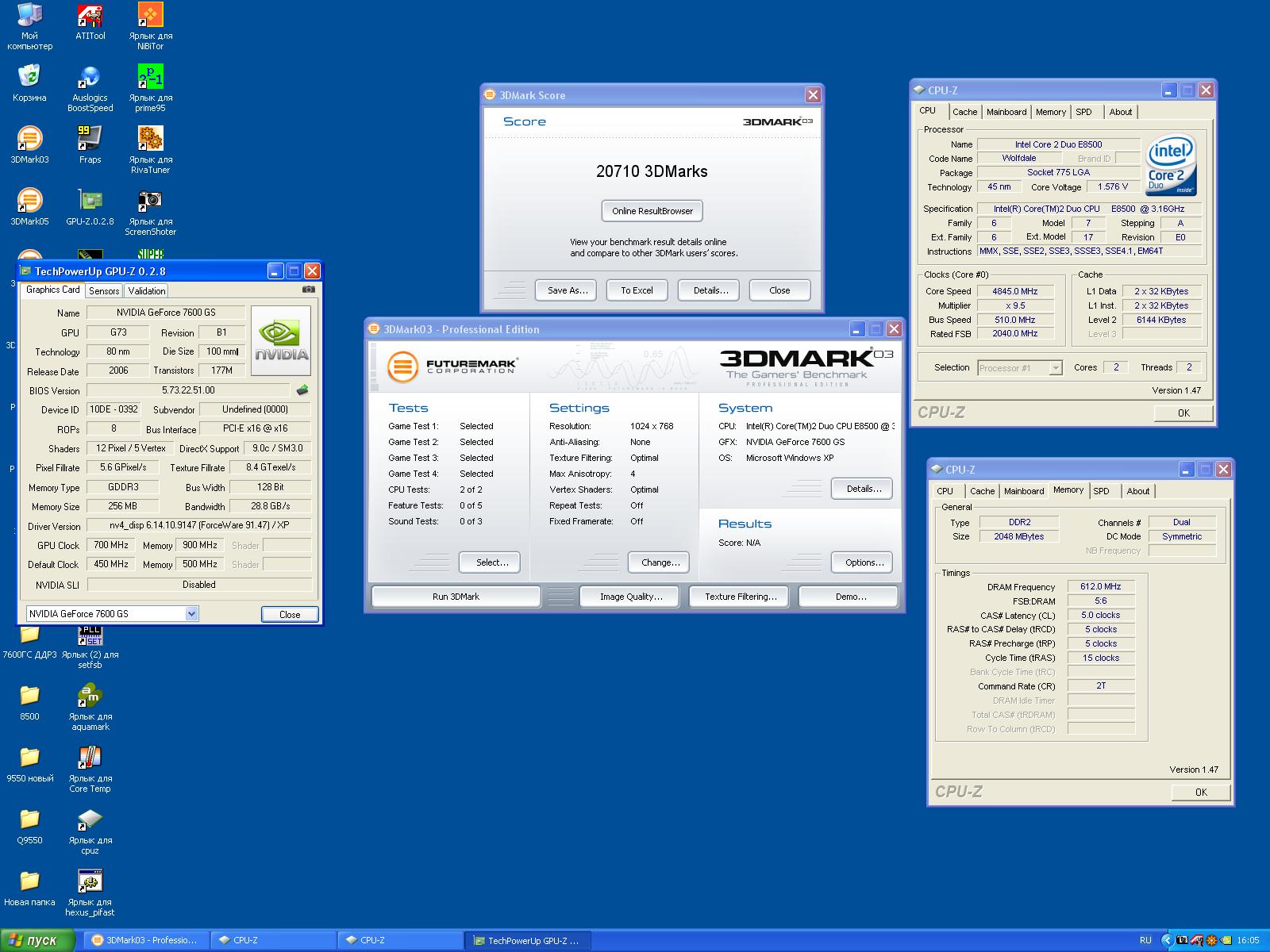Click the 20710 3DMarks score text
The width and height of the screenshot is (1270, 952).
652,171
